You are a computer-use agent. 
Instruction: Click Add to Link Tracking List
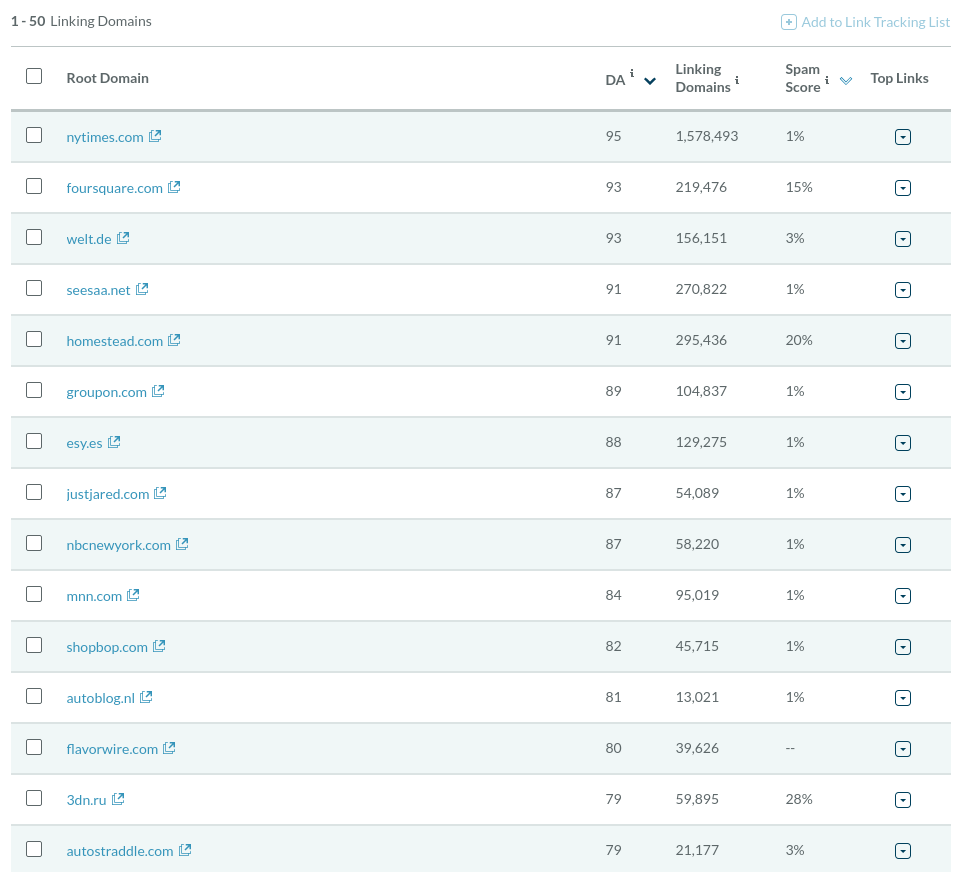866,22
